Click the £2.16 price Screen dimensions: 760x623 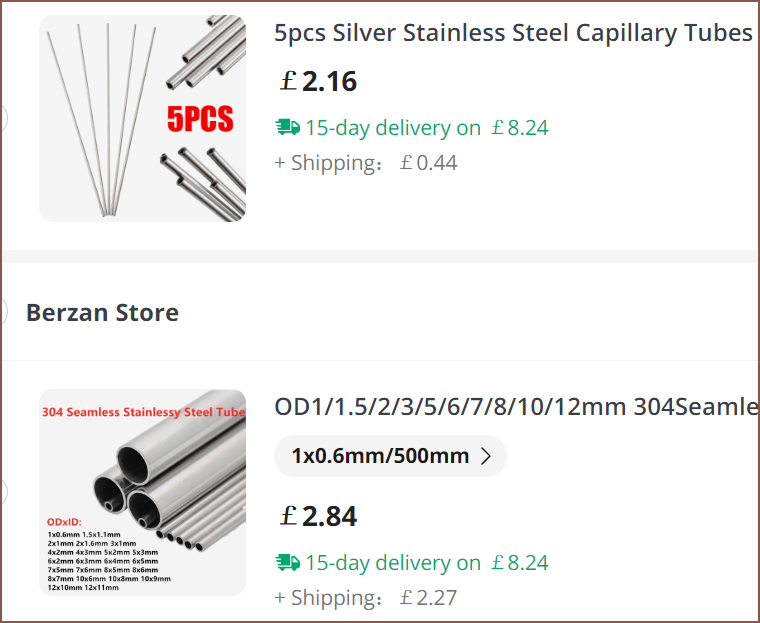[318, 81]
